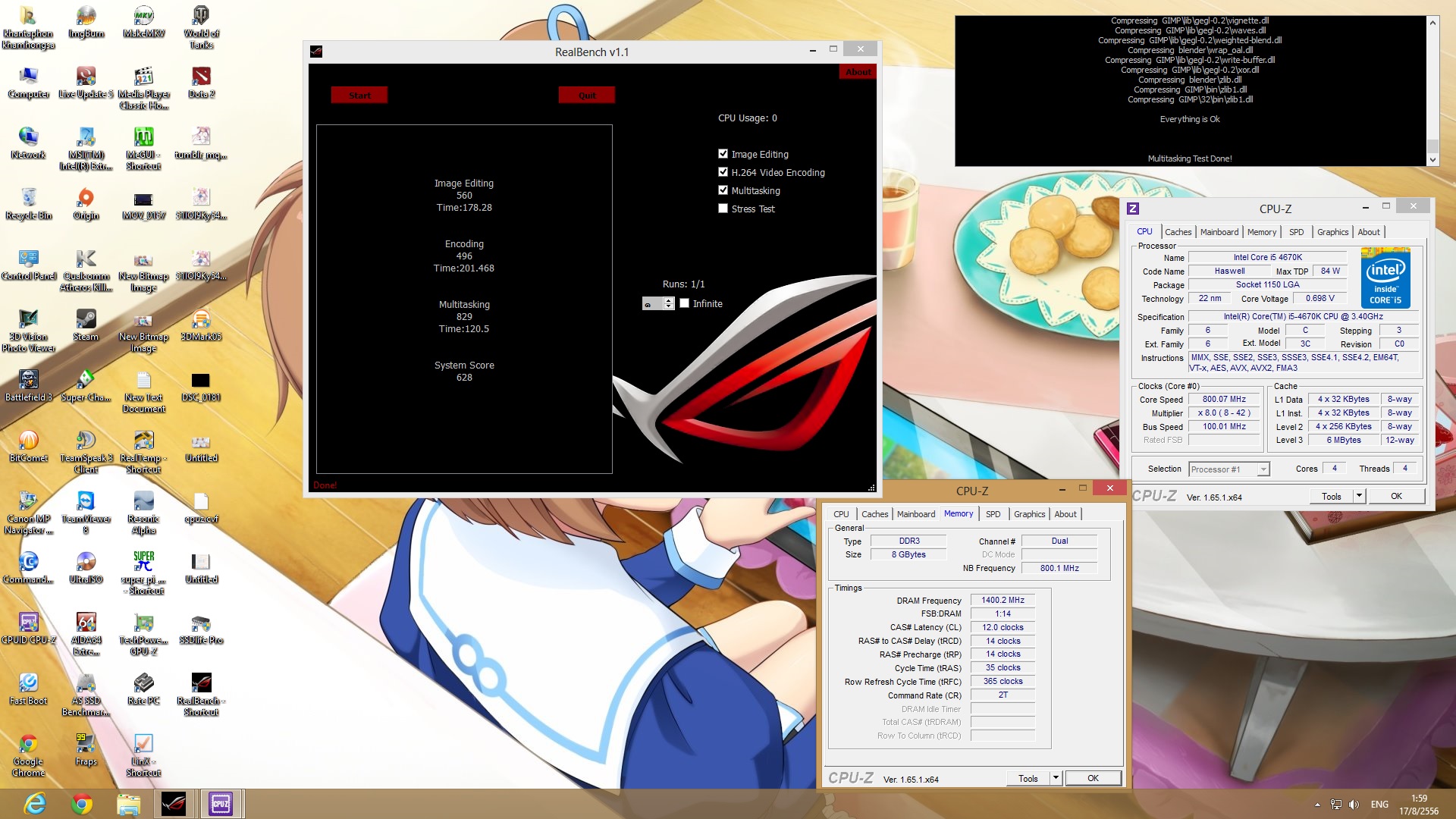This screenshot has height=819, width=1456.
Task: Uncheck the Image Editing checkbox
Action: pos(723,154)
